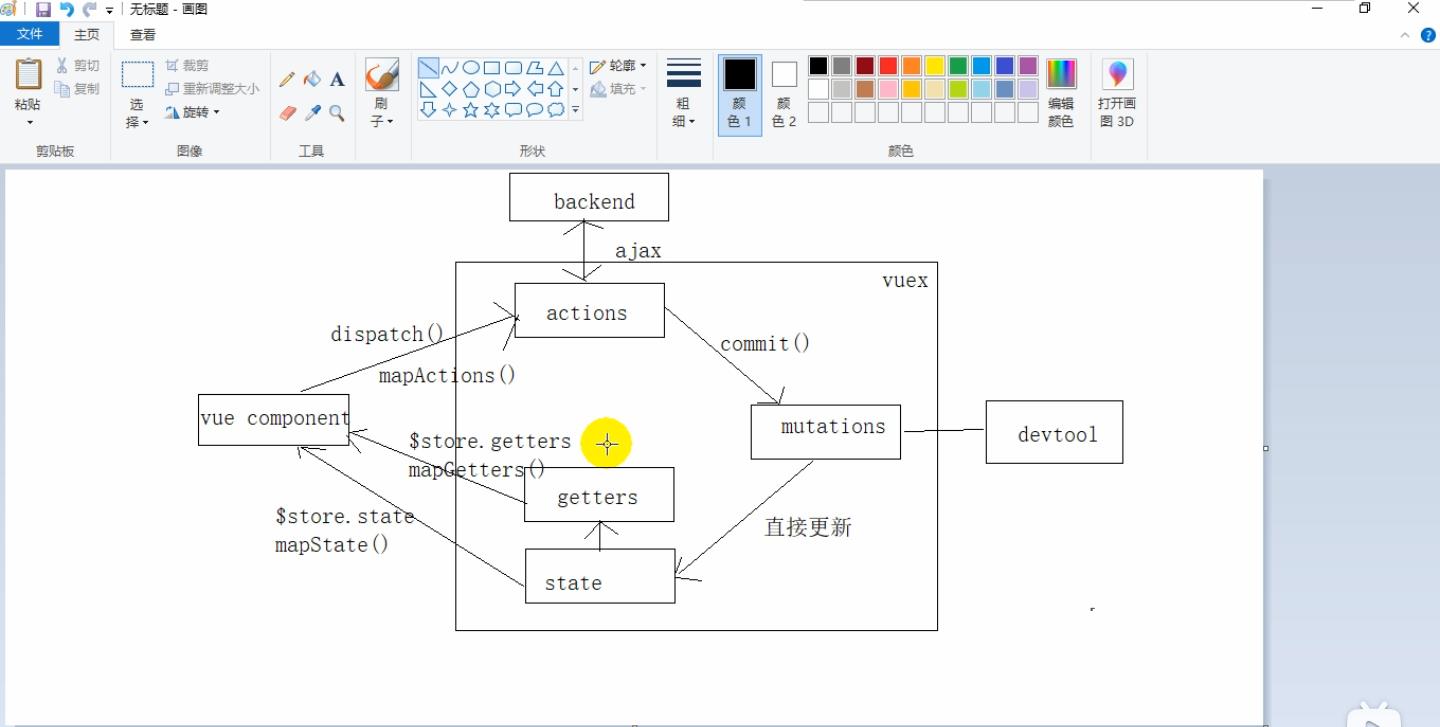Expand the shapes gallery more arrow

[x=576, y=111]
